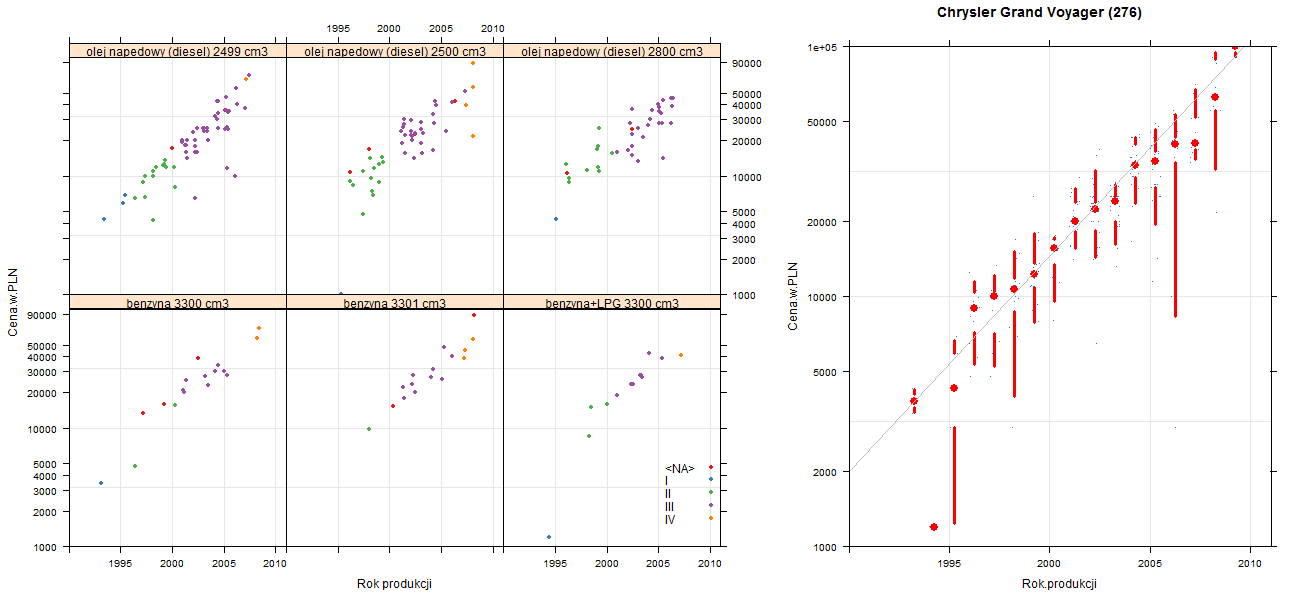The image size is (1300, 600).
Task: Click the "<NA>" legend entry
Action: click(x=680, y=468)
